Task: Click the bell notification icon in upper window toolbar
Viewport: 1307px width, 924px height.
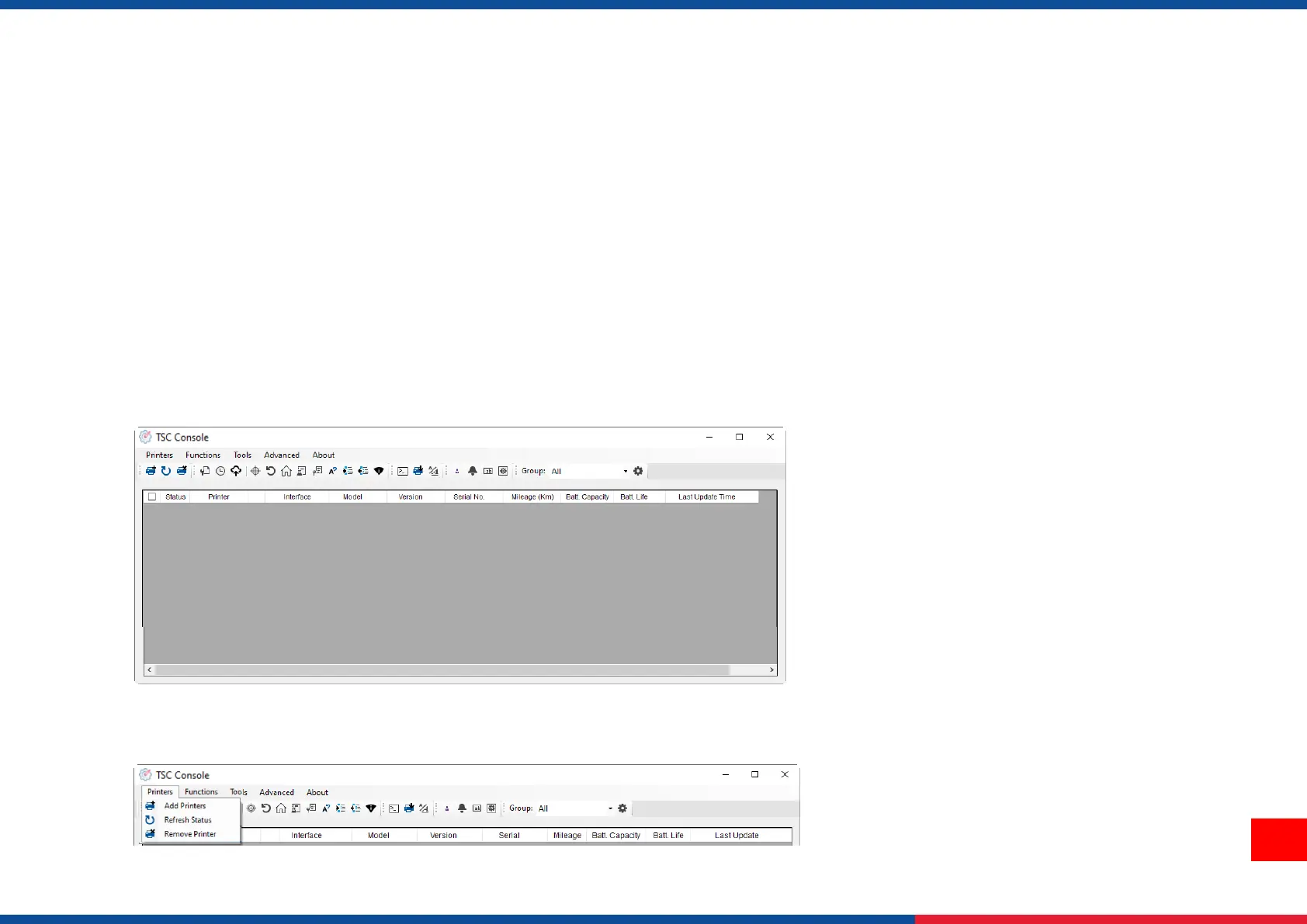Action: pos(473,471)
